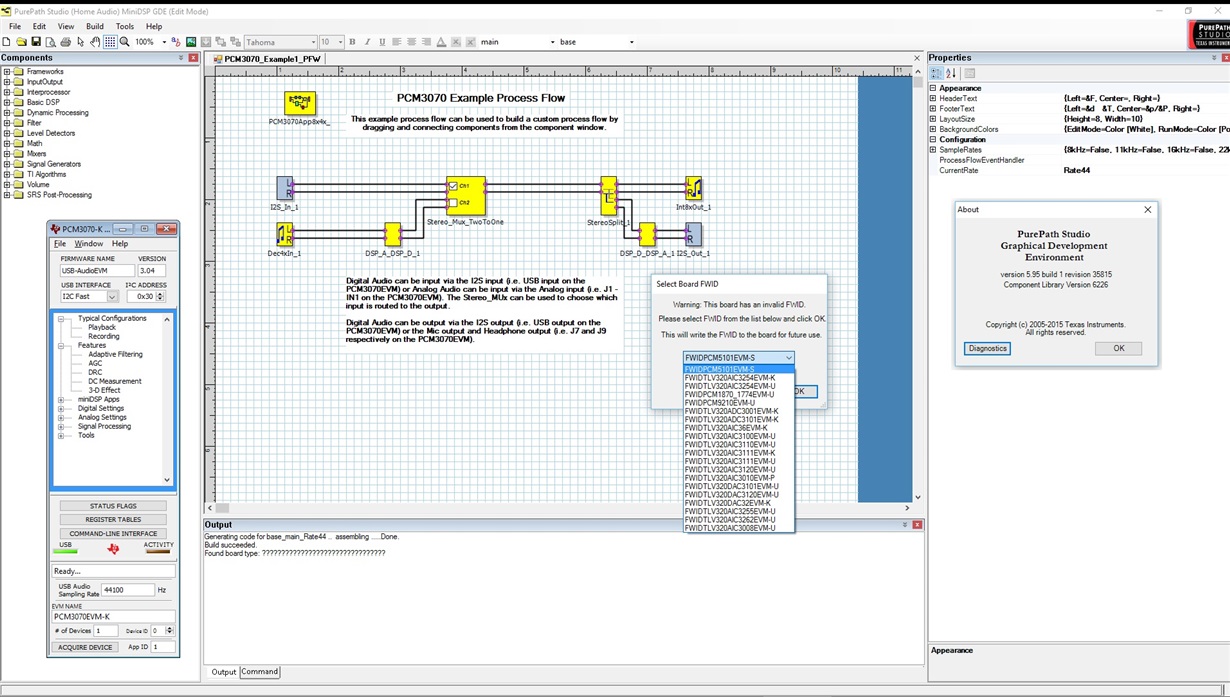Open the USB Interface I2C Fast dropdown

pos(112,297)
